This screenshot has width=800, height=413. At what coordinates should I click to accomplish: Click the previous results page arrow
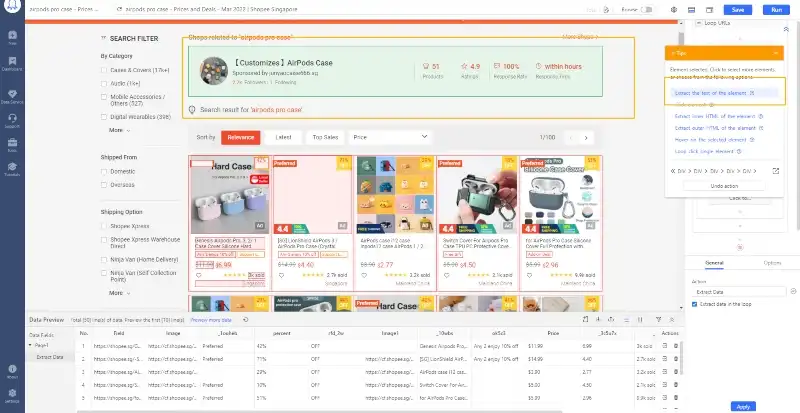571,138
